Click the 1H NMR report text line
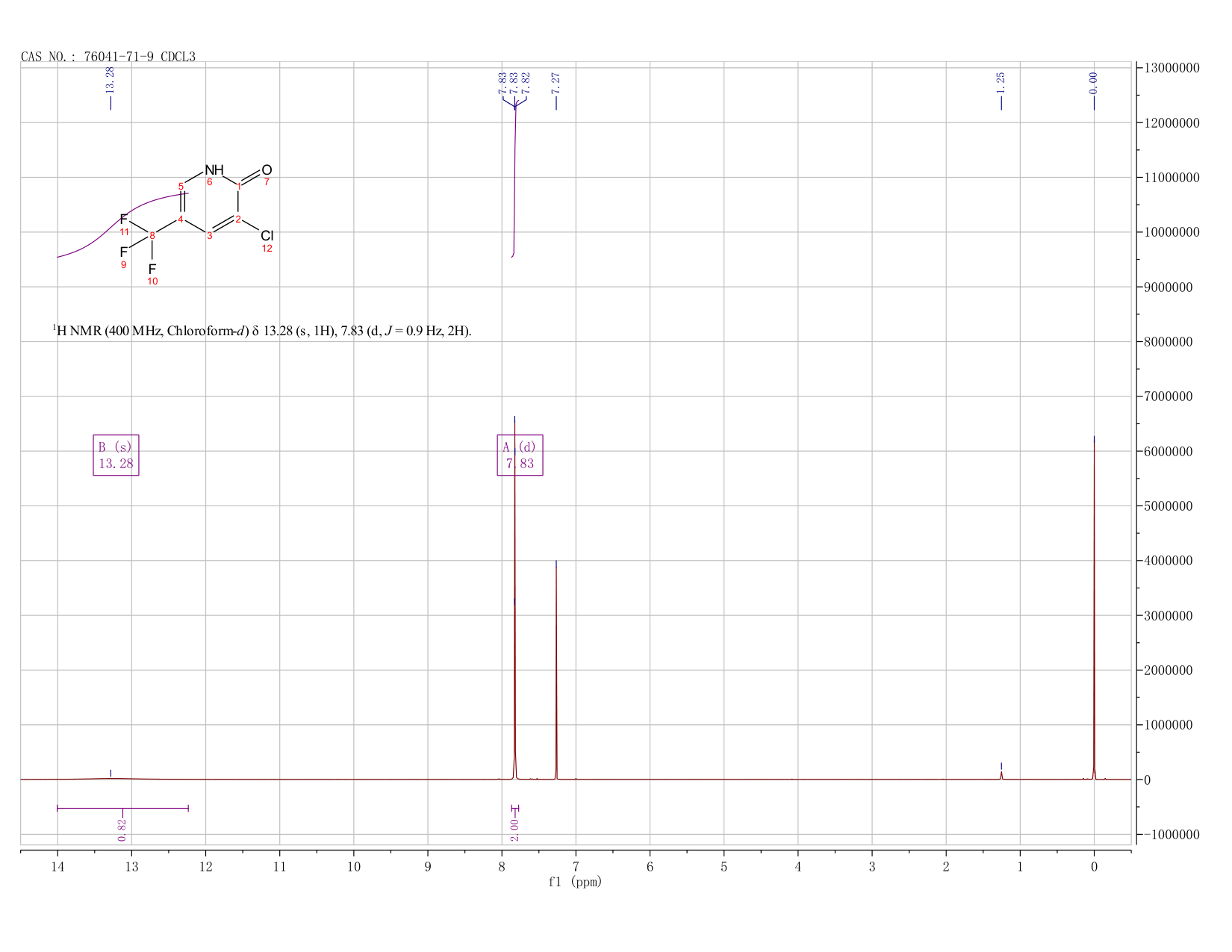 pyautogui.click(x=262, y=331)
